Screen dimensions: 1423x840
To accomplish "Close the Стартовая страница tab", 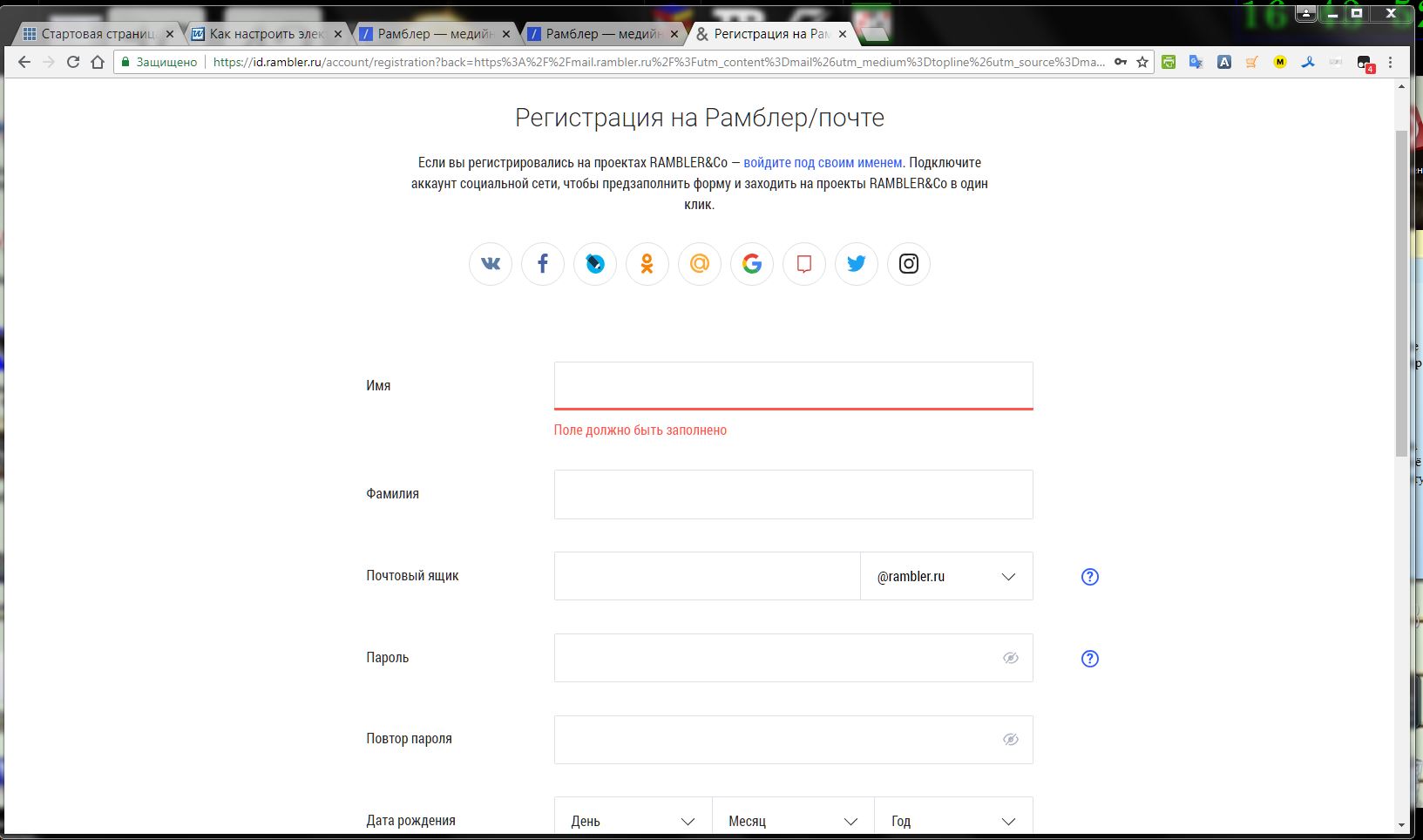I will pyautogui.click(x=169, y=35).
